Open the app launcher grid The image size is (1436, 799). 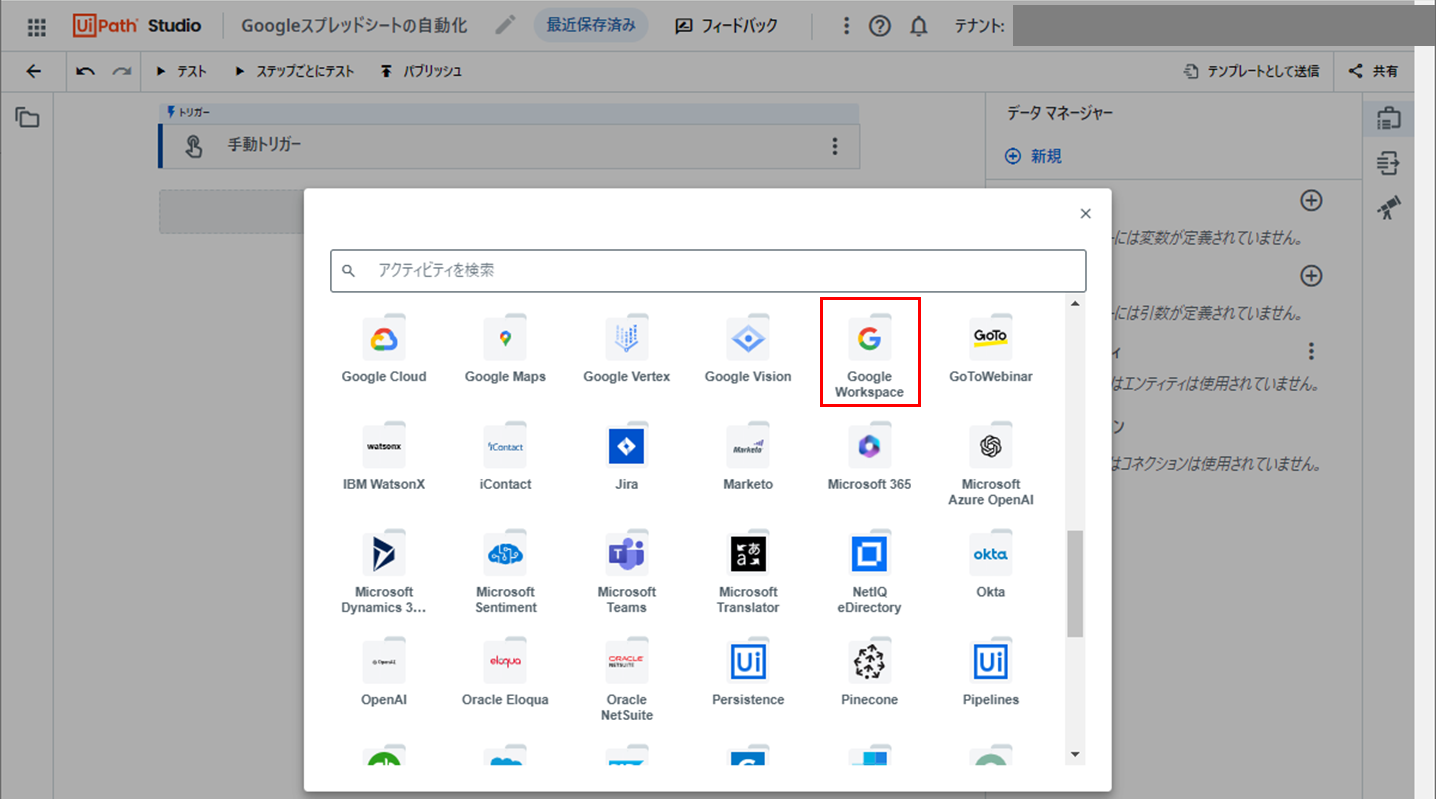[x=36, y=26]
